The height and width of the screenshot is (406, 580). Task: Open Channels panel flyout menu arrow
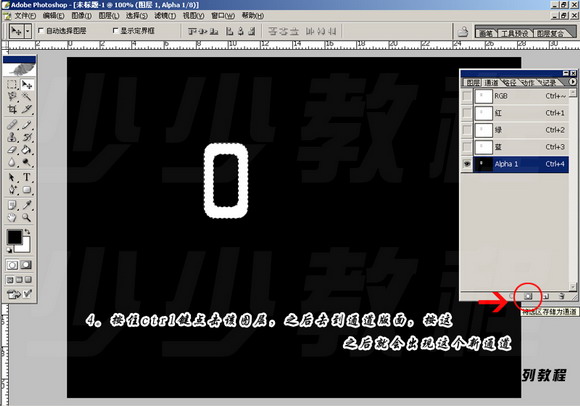572,82
